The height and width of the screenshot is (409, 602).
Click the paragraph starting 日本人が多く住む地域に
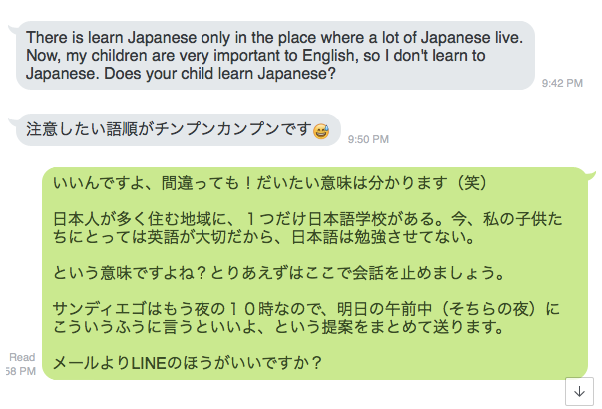click(x=308, y=228)
